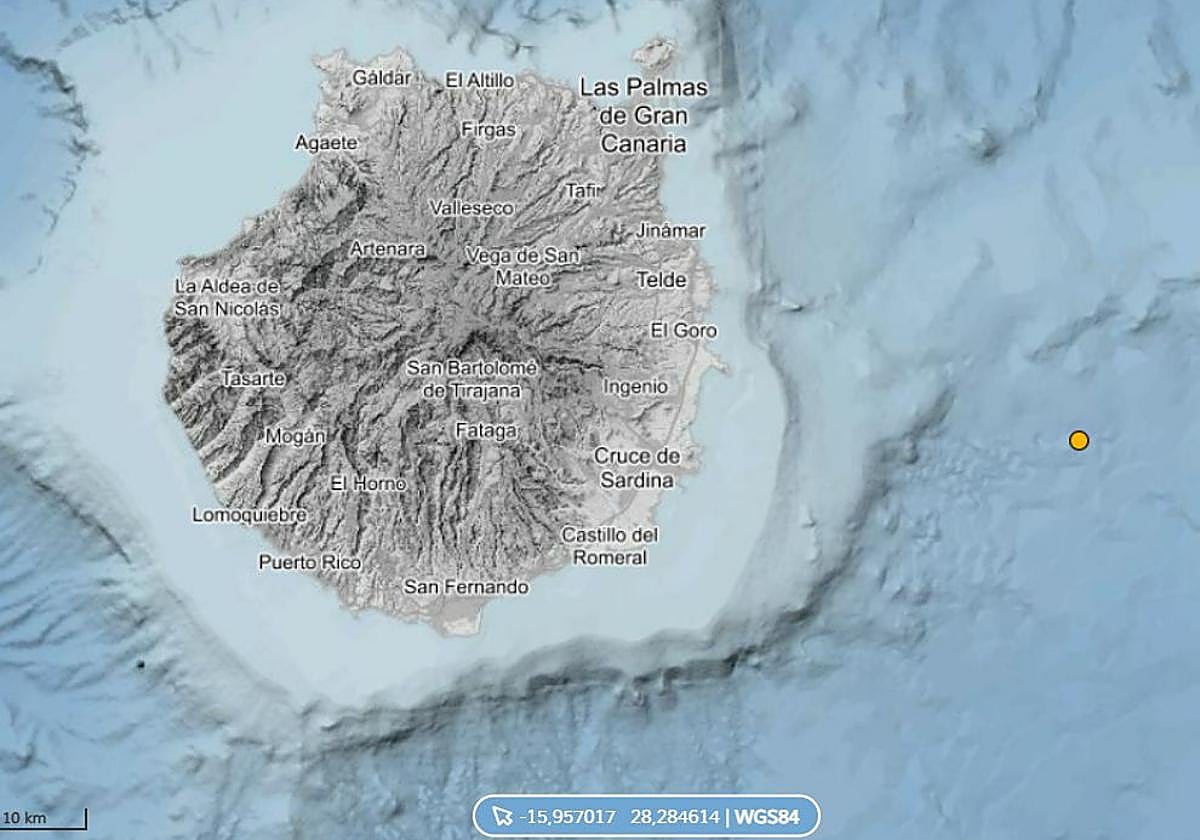1200x840 pixels.
Task: Click the Puerto Rico town label
Action: [310, 562]
